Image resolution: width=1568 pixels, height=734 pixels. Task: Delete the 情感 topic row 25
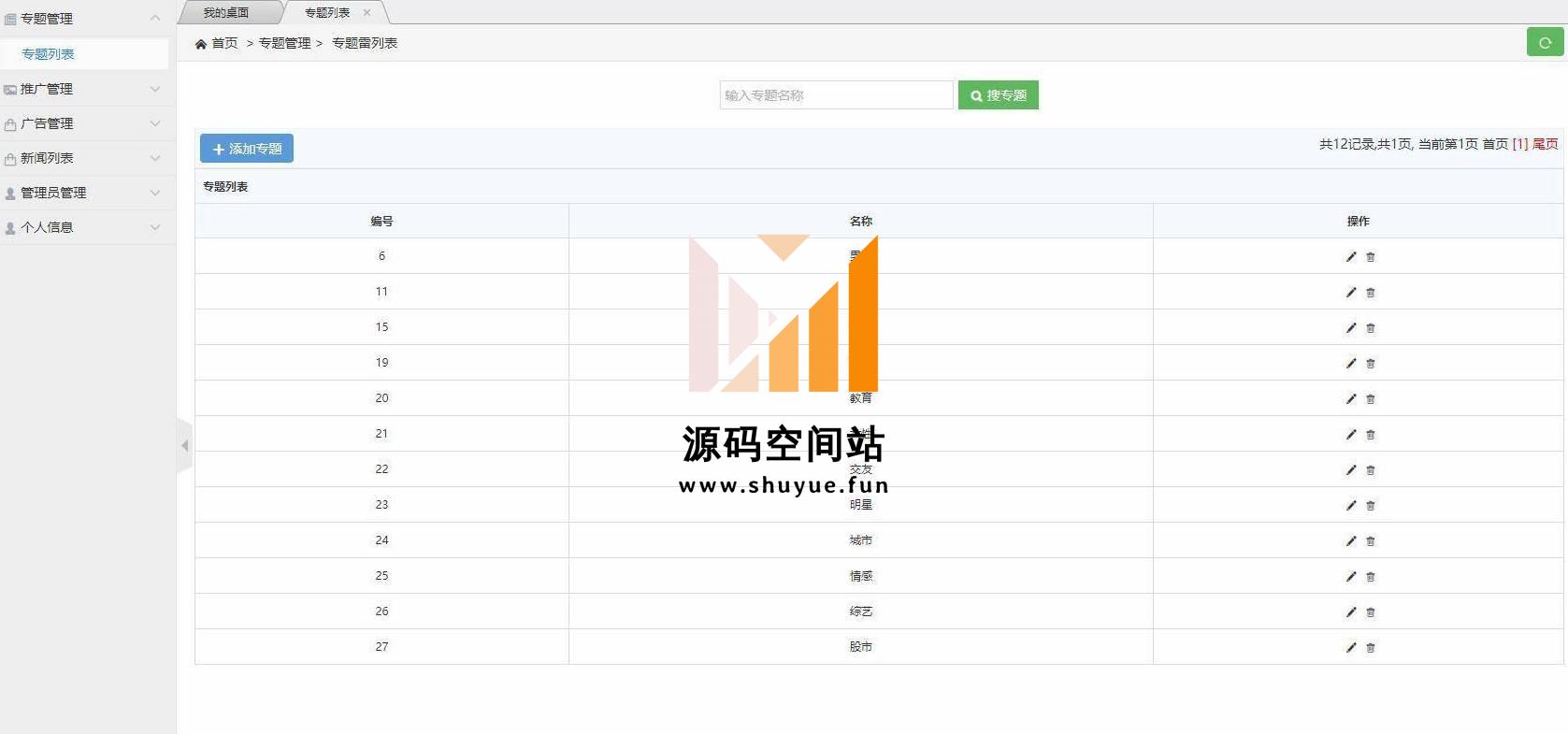point(1371,576)
